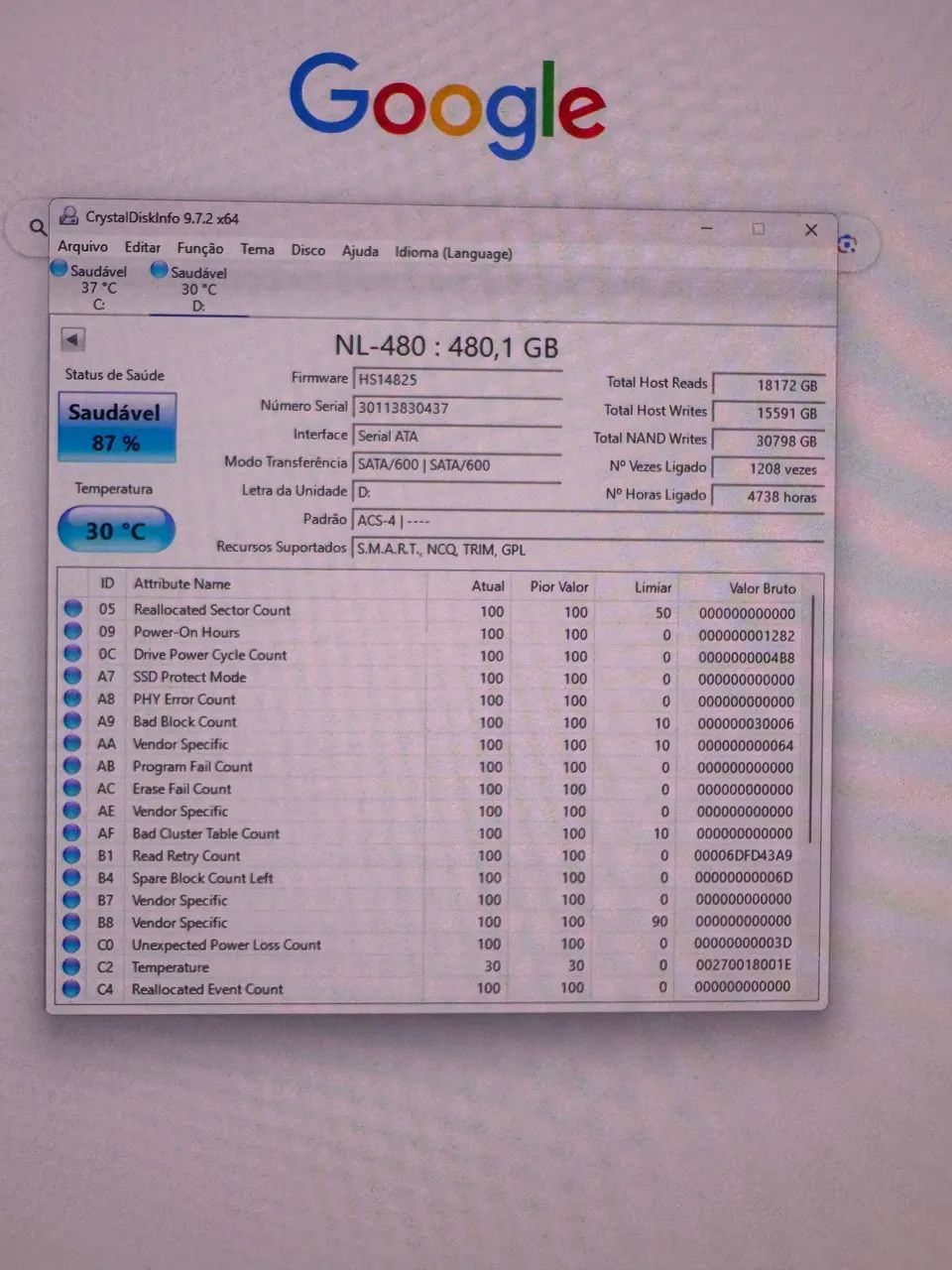Screen dimensions: 952x1270
Task: Click the Nº Vezes Ligado value 1208 vezes
Action: point(769,468)
